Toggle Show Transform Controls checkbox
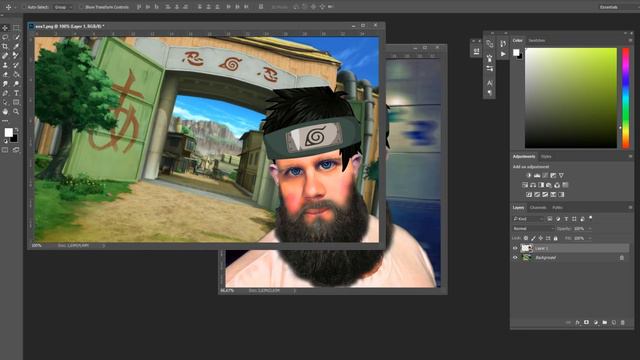 81,7
